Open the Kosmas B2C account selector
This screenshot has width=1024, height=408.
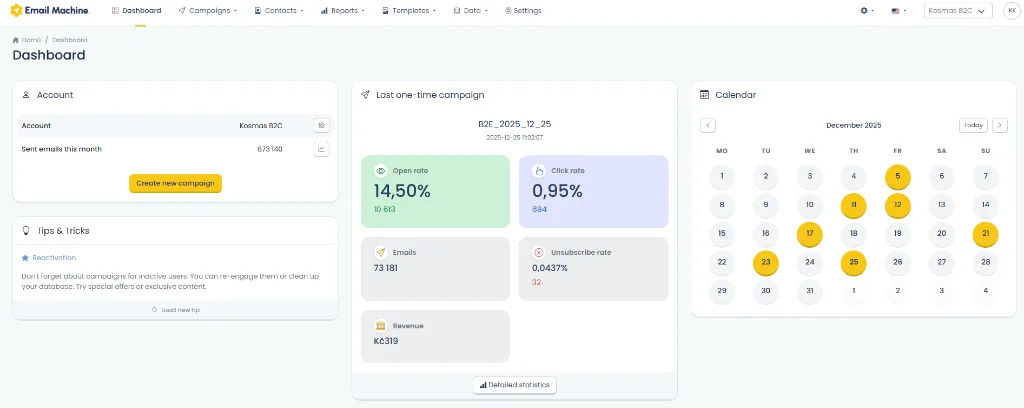coord(958,10)
